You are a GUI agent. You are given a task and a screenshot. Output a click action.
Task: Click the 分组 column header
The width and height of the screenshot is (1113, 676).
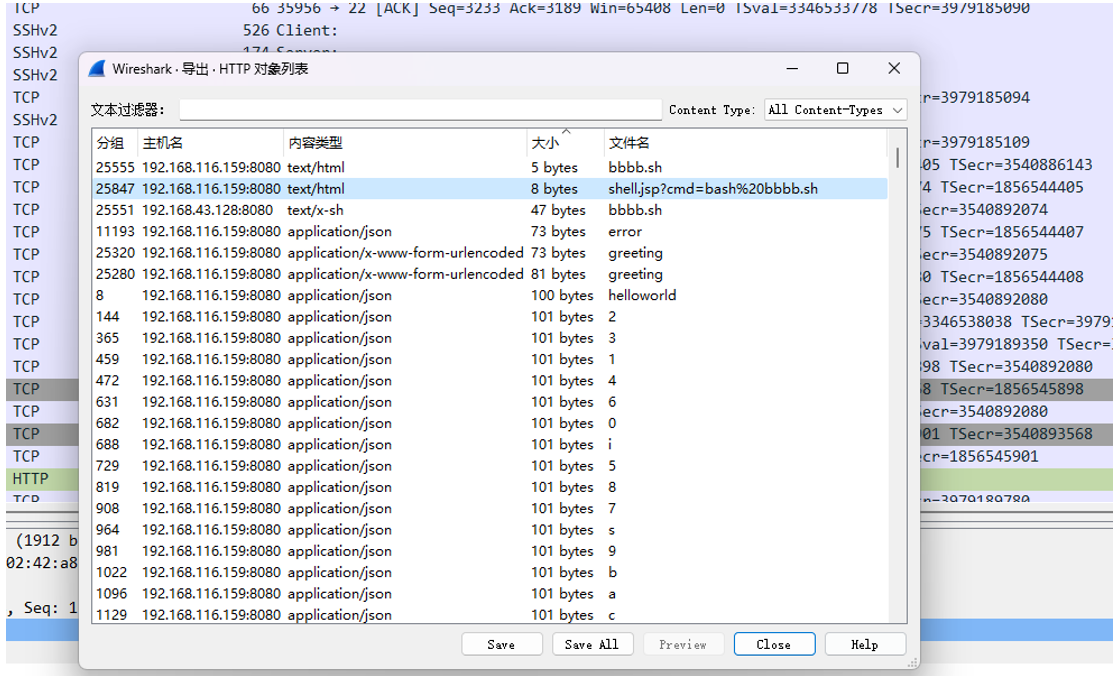(116, 143)
